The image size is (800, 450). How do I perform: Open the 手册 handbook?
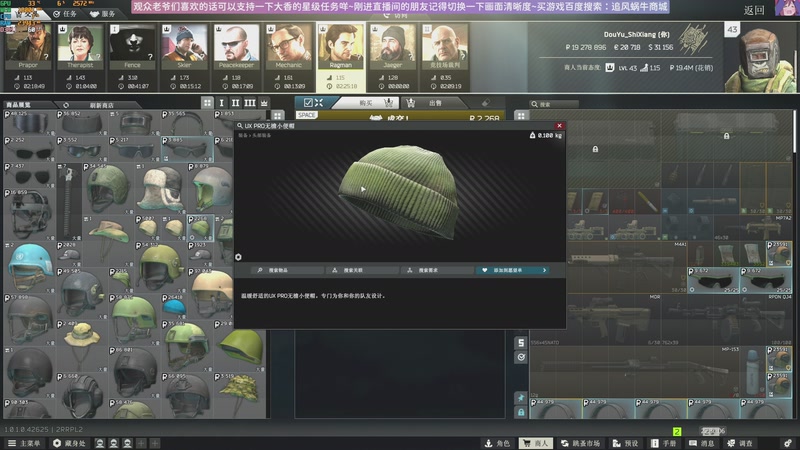click(x=664, y=443)
